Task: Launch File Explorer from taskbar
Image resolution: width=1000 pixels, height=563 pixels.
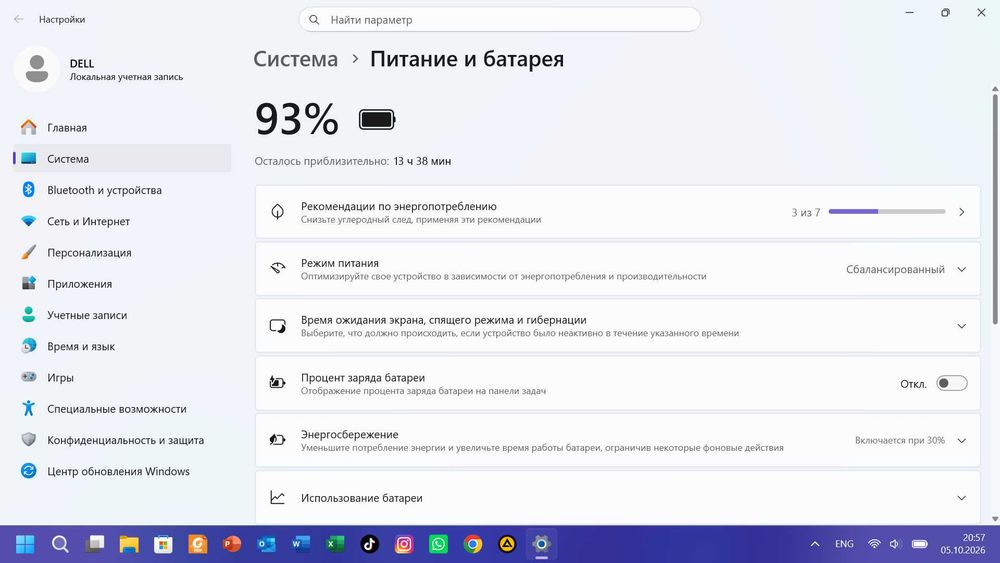Action: 129,544
